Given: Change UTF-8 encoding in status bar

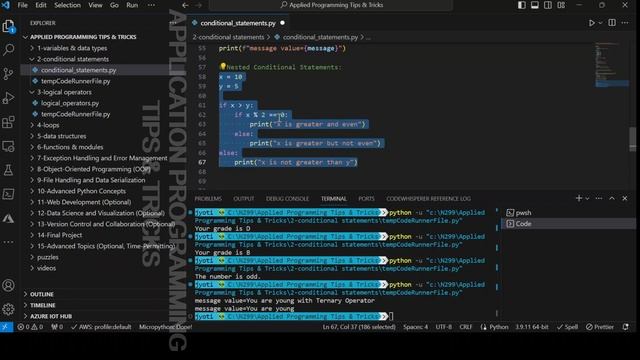Looking at the screenshot, I should [443, 327].
